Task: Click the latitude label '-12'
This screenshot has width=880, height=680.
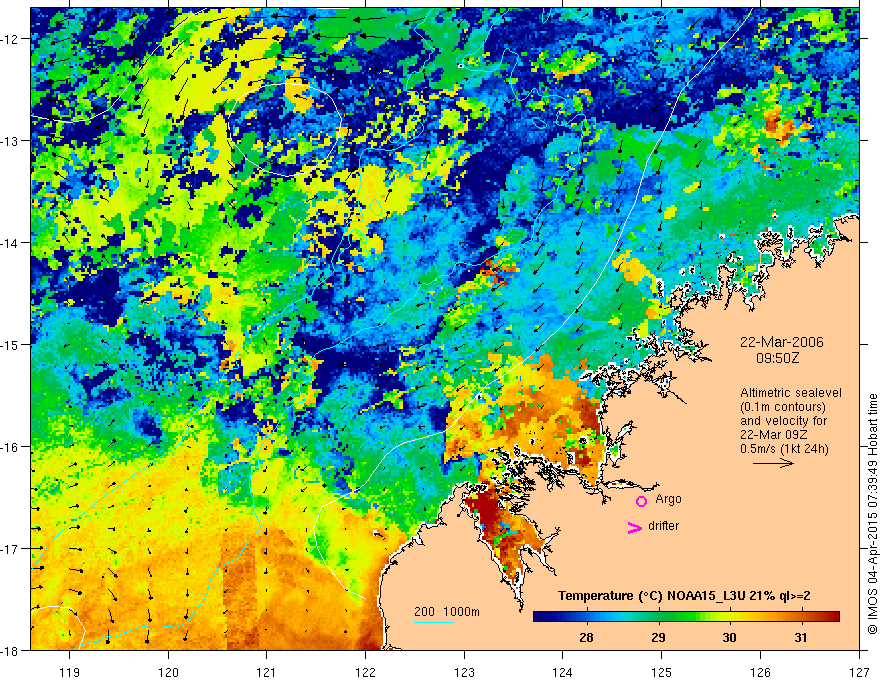Action: click(x=10, y=39)
